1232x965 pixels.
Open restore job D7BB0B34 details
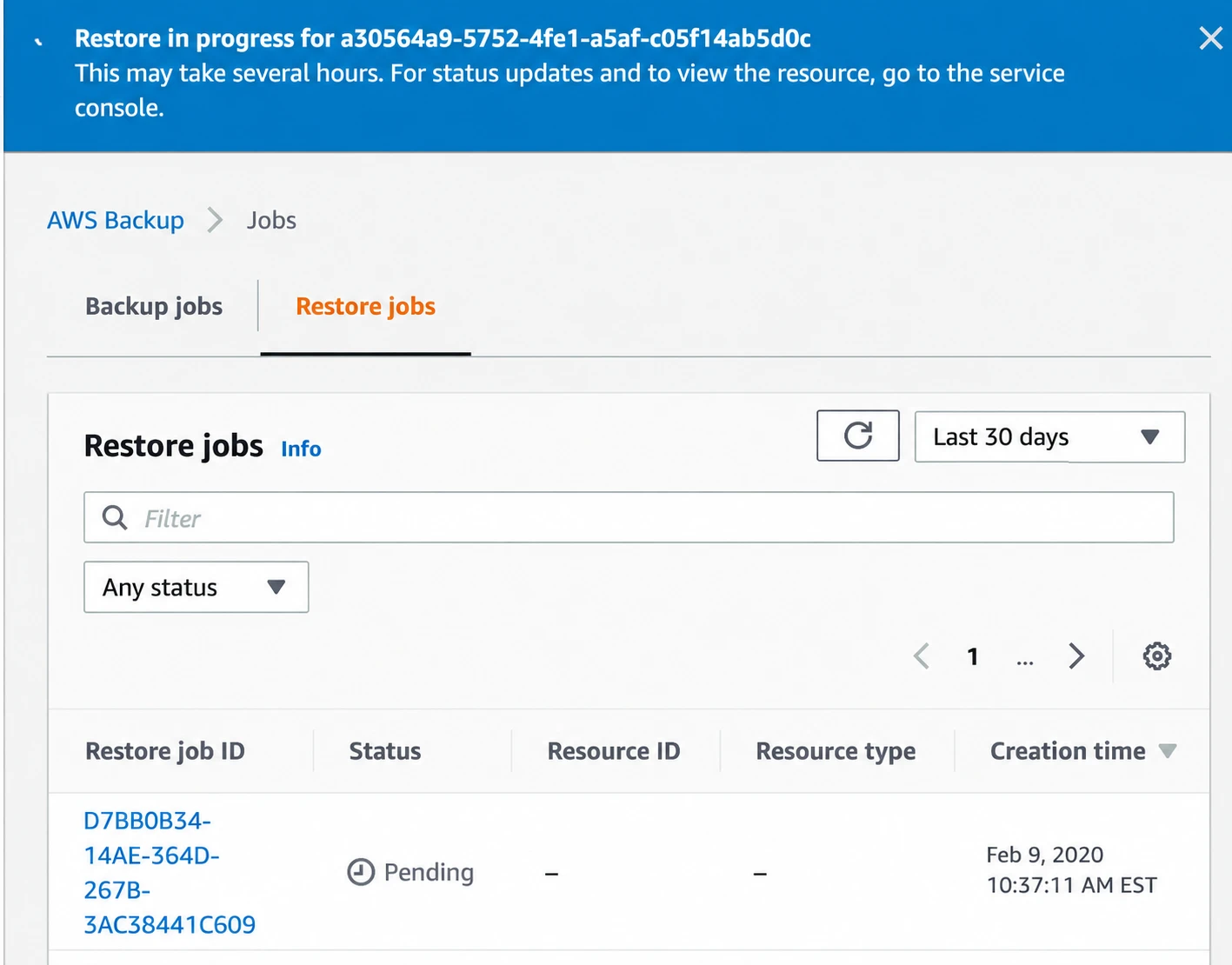click(x=170, y=872)
